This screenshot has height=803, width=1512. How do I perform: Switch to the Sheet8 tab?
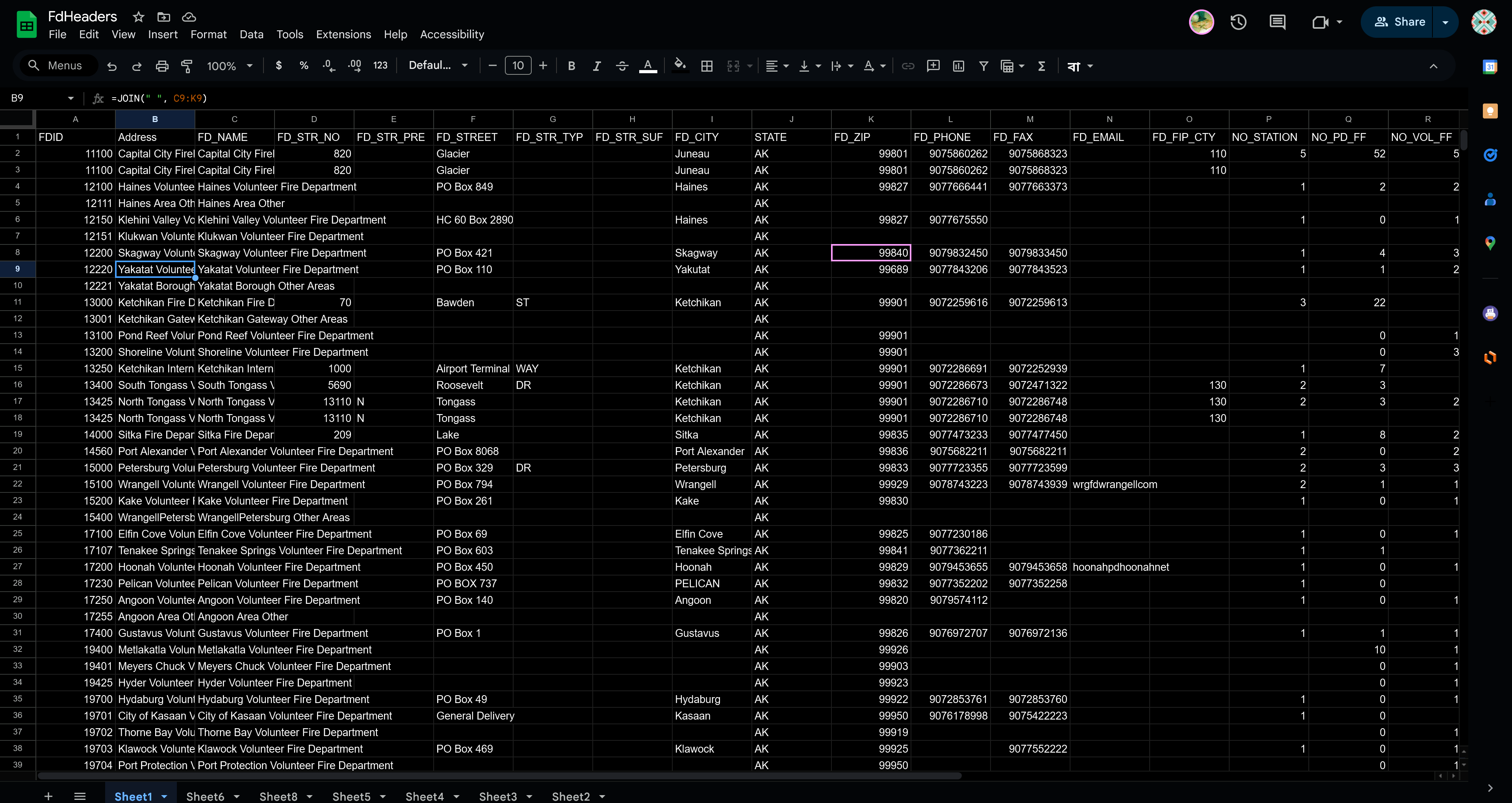[x=278, y=796]
